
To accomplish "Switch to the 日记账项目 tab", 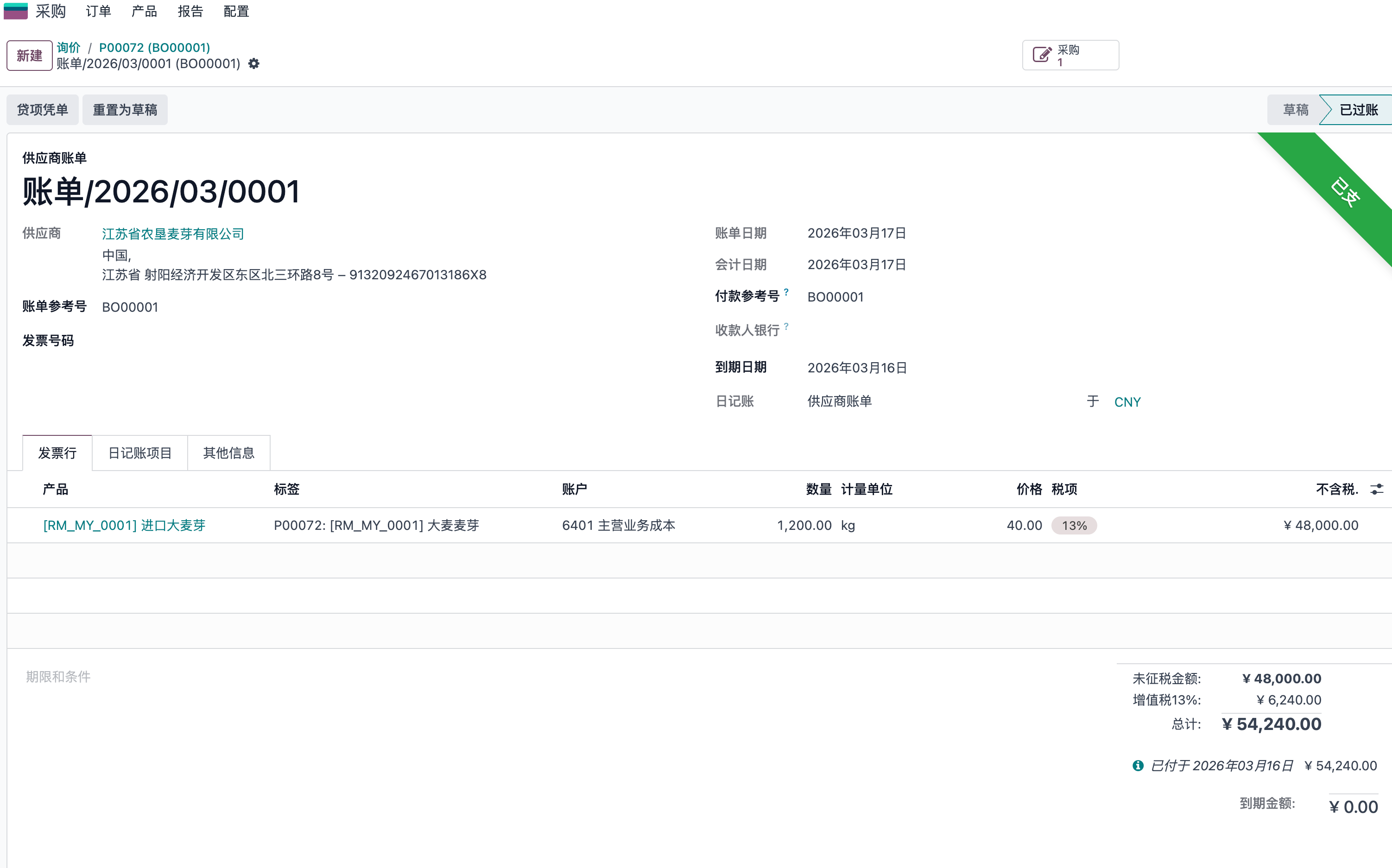I will pyautogui.click(x=140, y=453).
